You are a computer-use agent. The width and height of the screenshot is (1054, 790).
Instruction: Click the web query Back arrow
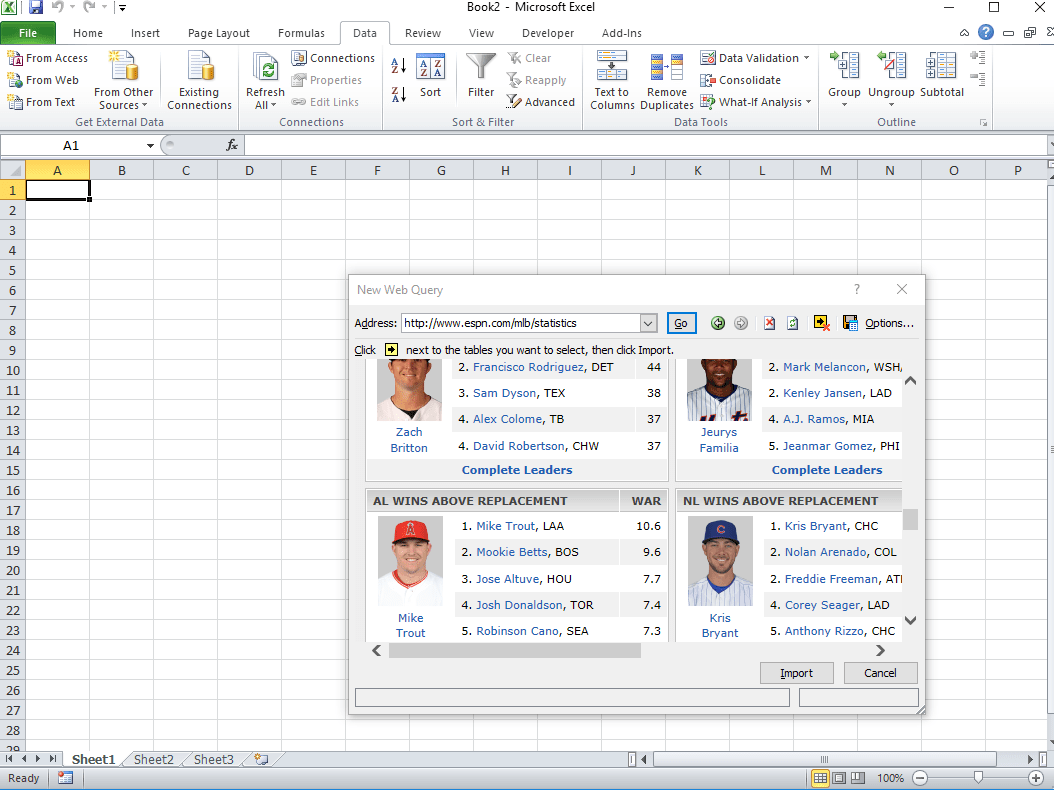[718, 323]
